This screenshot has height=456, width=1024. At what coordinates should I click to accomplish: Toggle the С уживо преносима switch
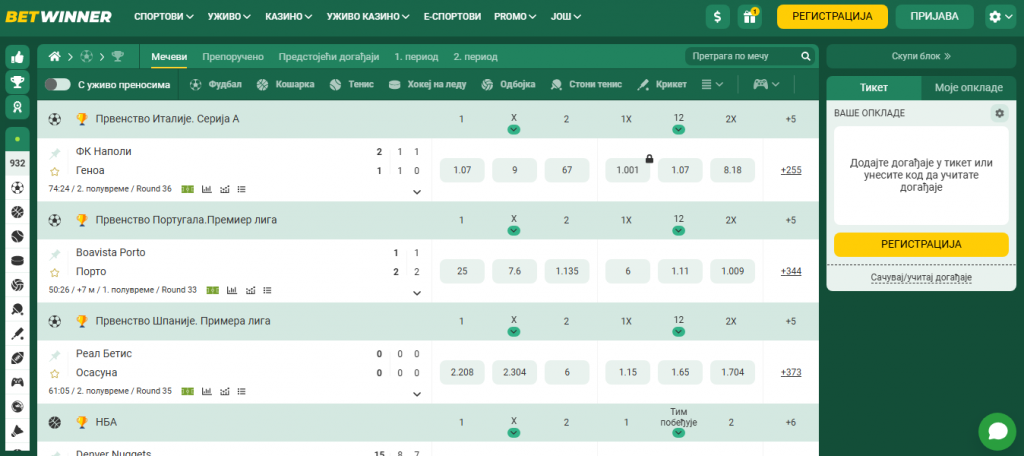pos(58,84)
